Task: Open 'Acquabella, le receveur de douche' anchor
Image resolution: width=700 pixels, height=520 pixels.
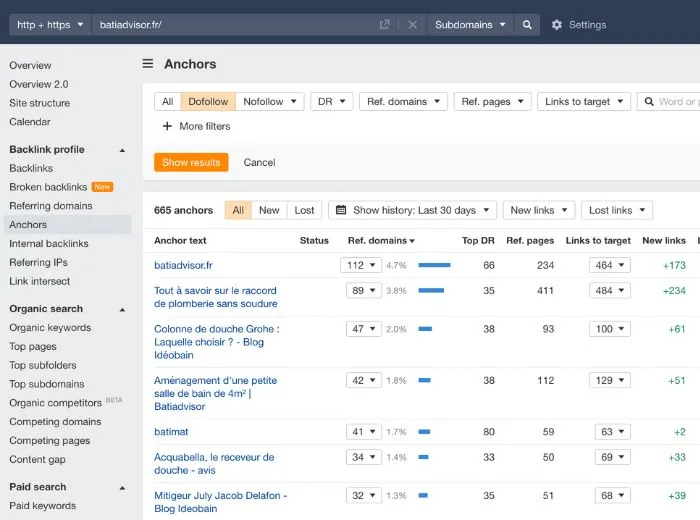Action: [x=214, y=463]
